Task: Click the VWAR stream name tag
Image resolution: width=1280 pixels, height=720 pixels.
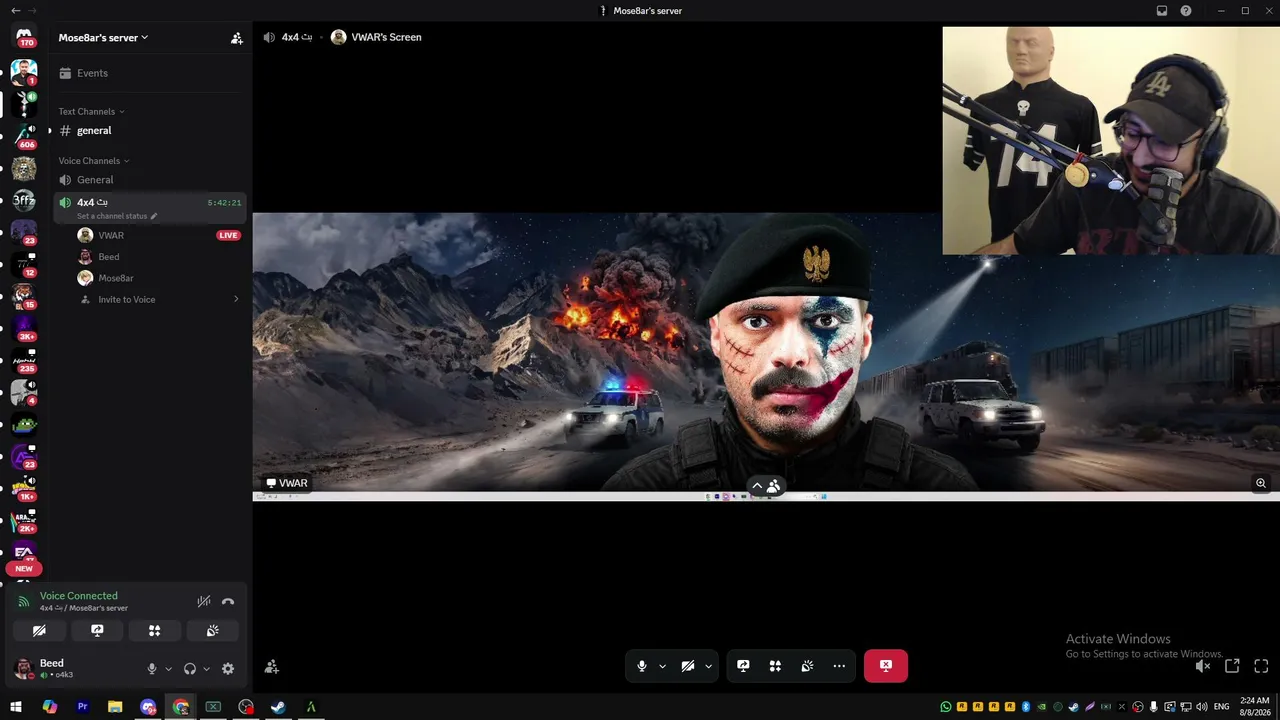Action: pos(287,483)
